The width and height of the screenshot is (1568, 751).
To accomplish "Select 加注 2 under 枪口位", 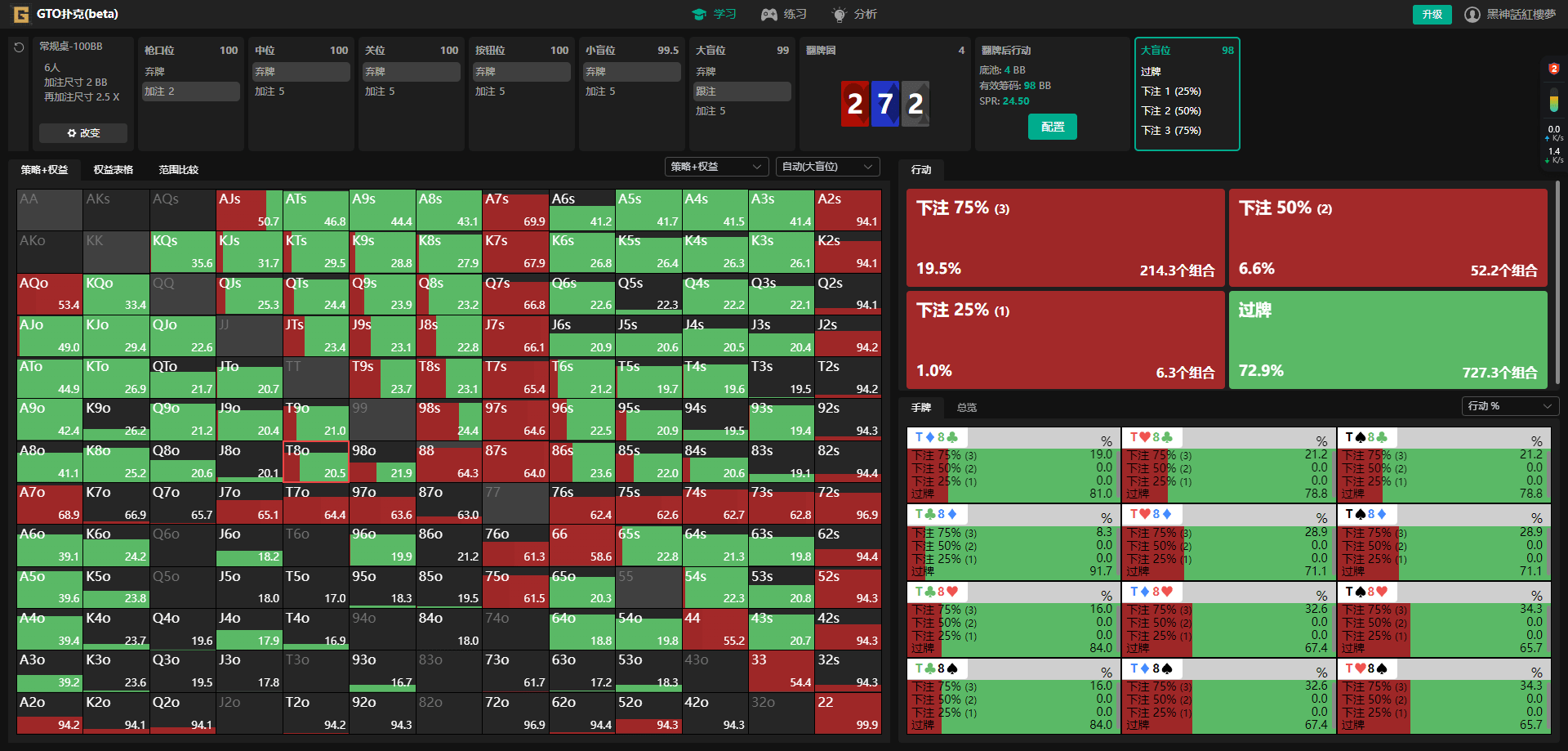I will (190, 92).
